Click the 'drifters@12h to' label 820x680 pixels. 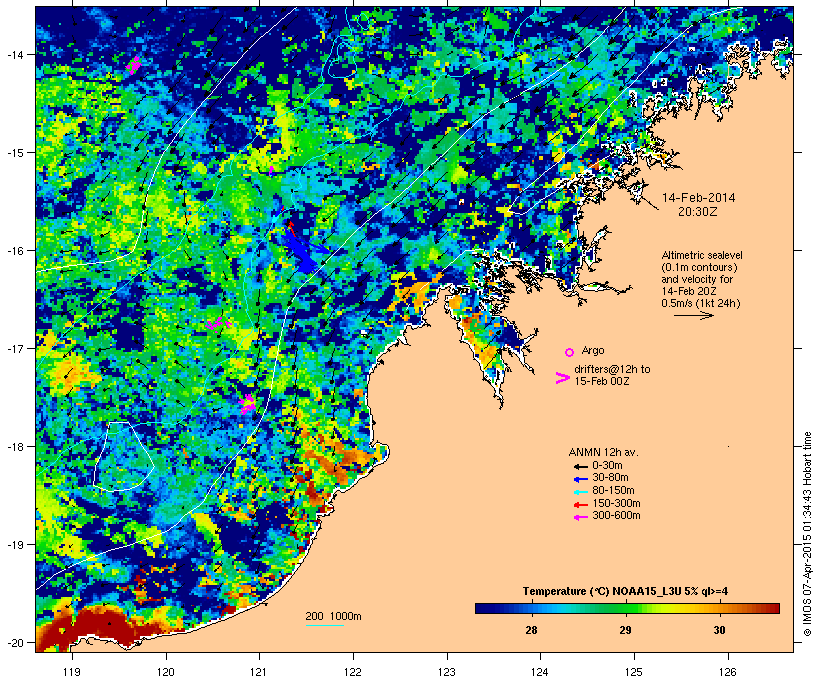612,369
